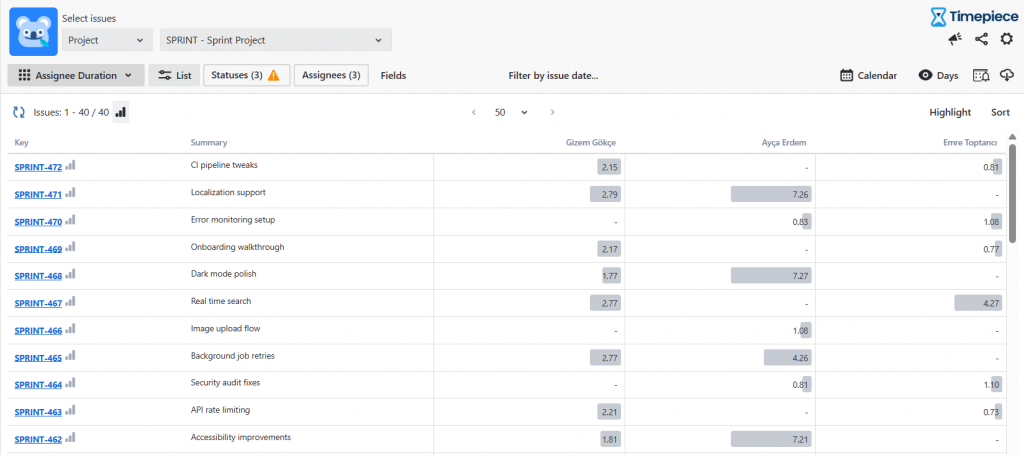Open the calendar bell notification icon
This screenshot has height=455, width=1024.
click(x=980, y=75)
